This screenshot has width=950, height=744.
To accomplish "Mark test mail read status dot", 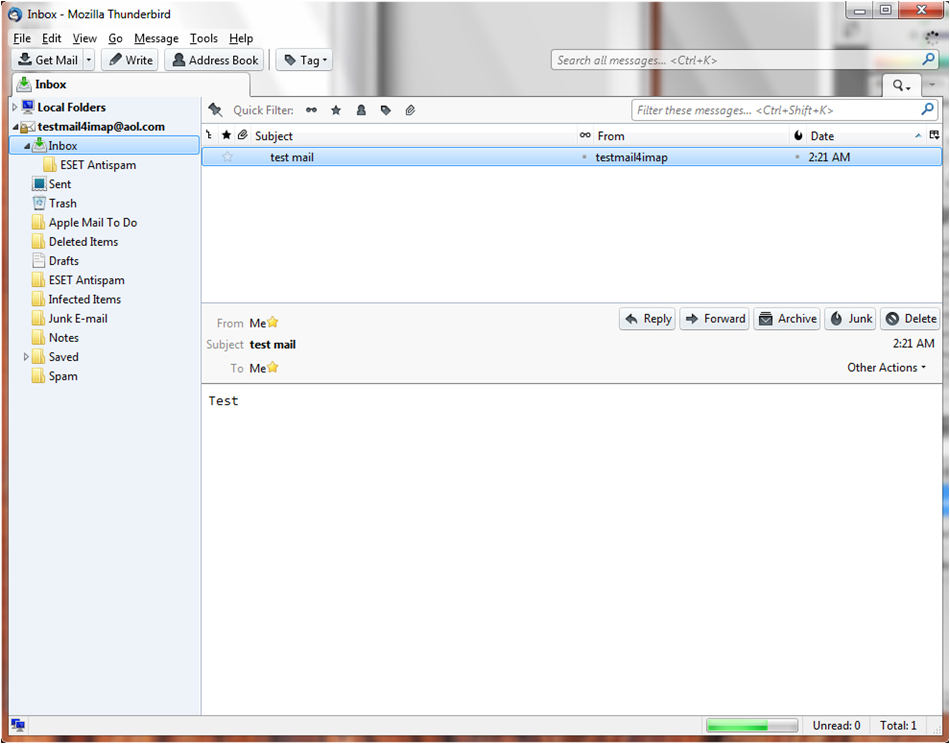I will pyautogui.click(x=584, y=157).
